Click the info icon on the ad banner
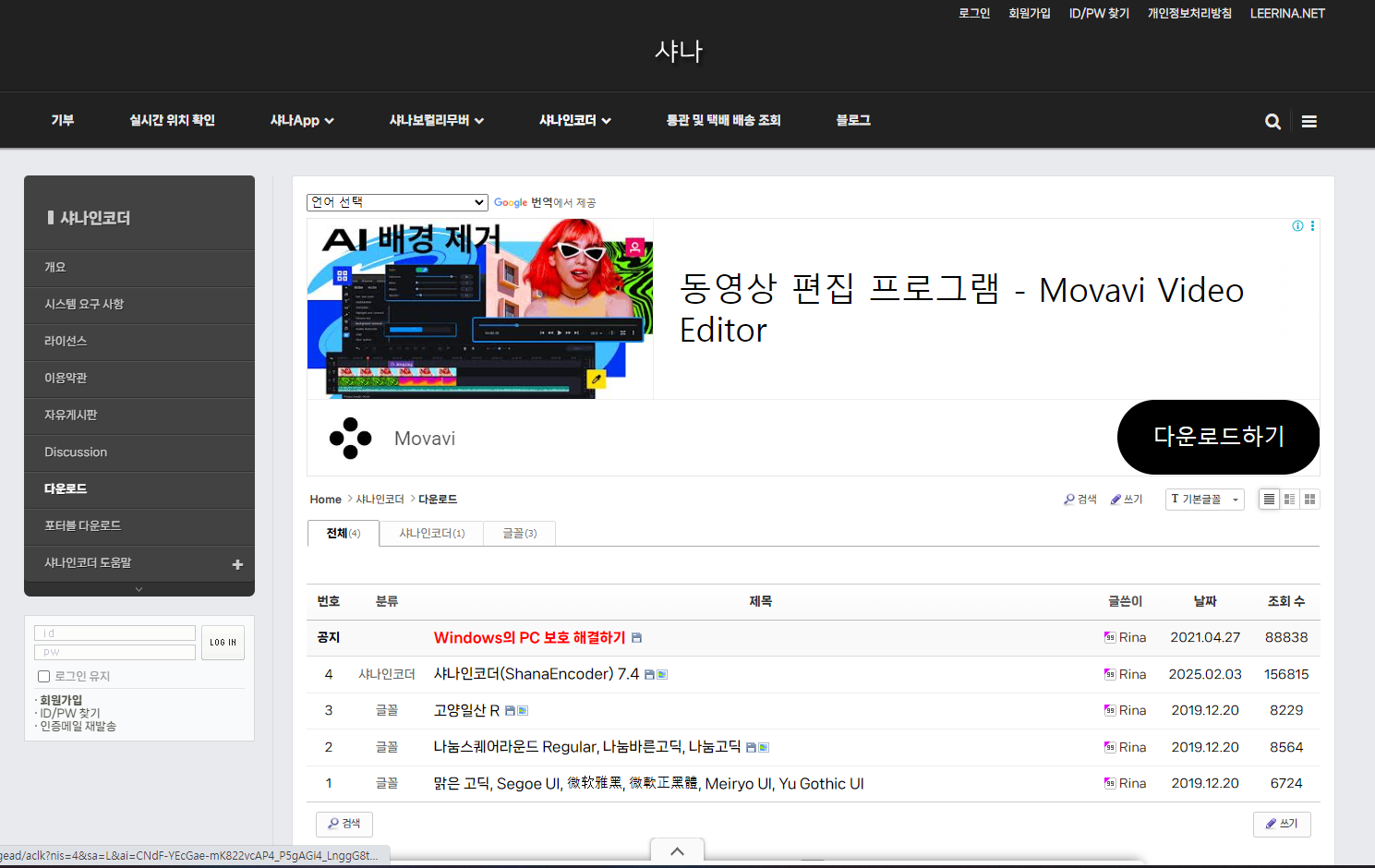 [x=1297, y=225]
